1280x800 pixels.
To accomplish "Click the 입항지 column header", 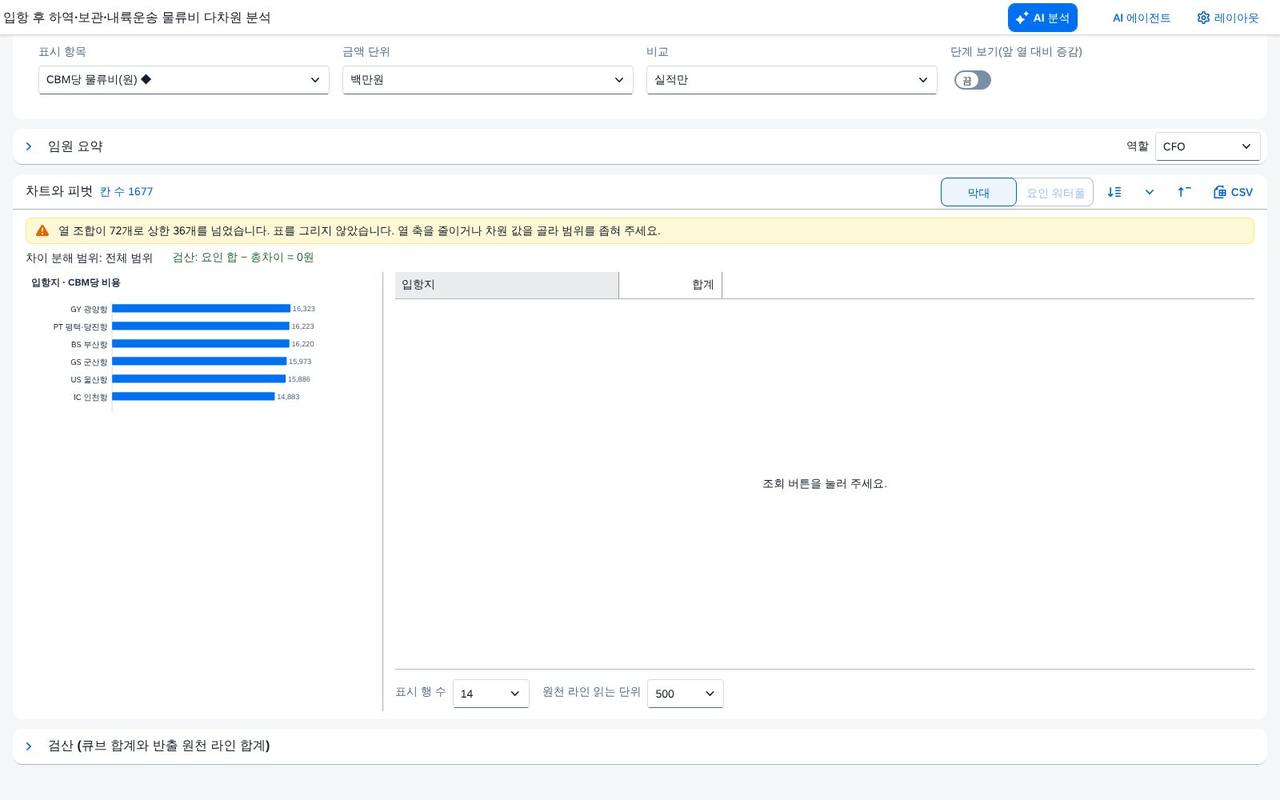I will pos(507,285).
